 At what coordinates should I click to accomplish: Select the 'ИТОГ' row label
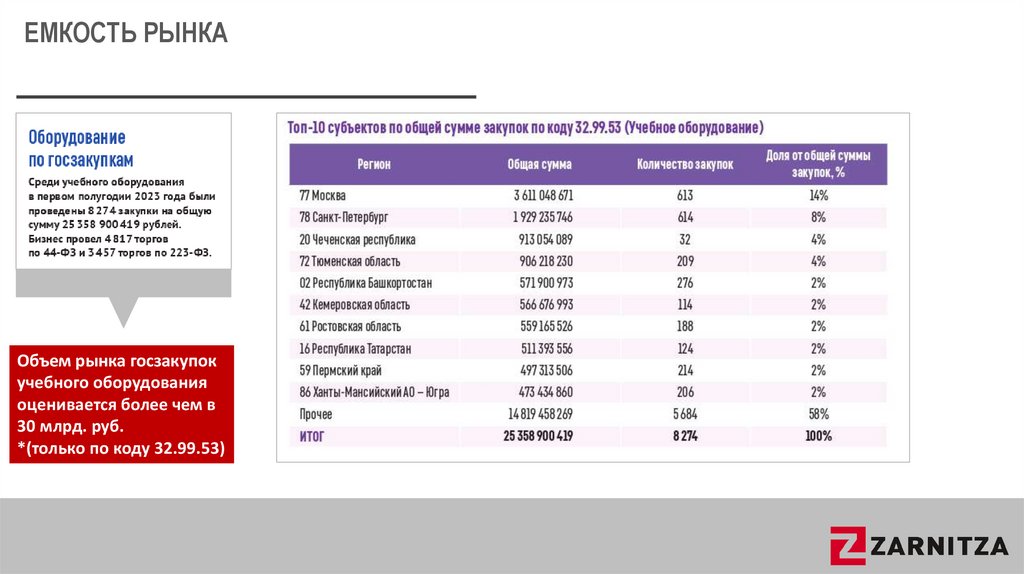pyautogui.click(x=312, y=436)
